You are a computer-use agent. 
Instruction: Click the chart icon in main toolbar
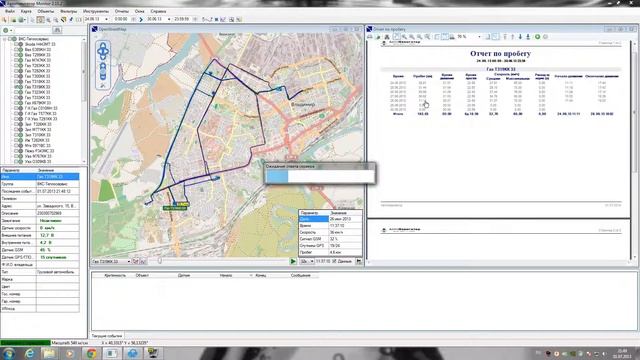(223, 19)
